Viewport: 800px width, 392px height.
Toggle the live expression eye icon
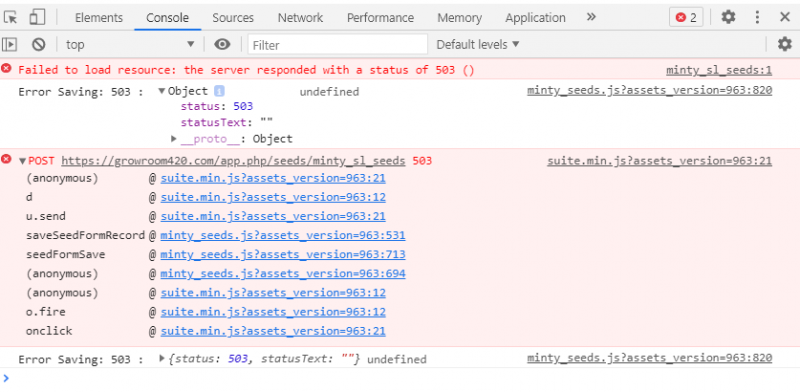click(x=222, y=44)
